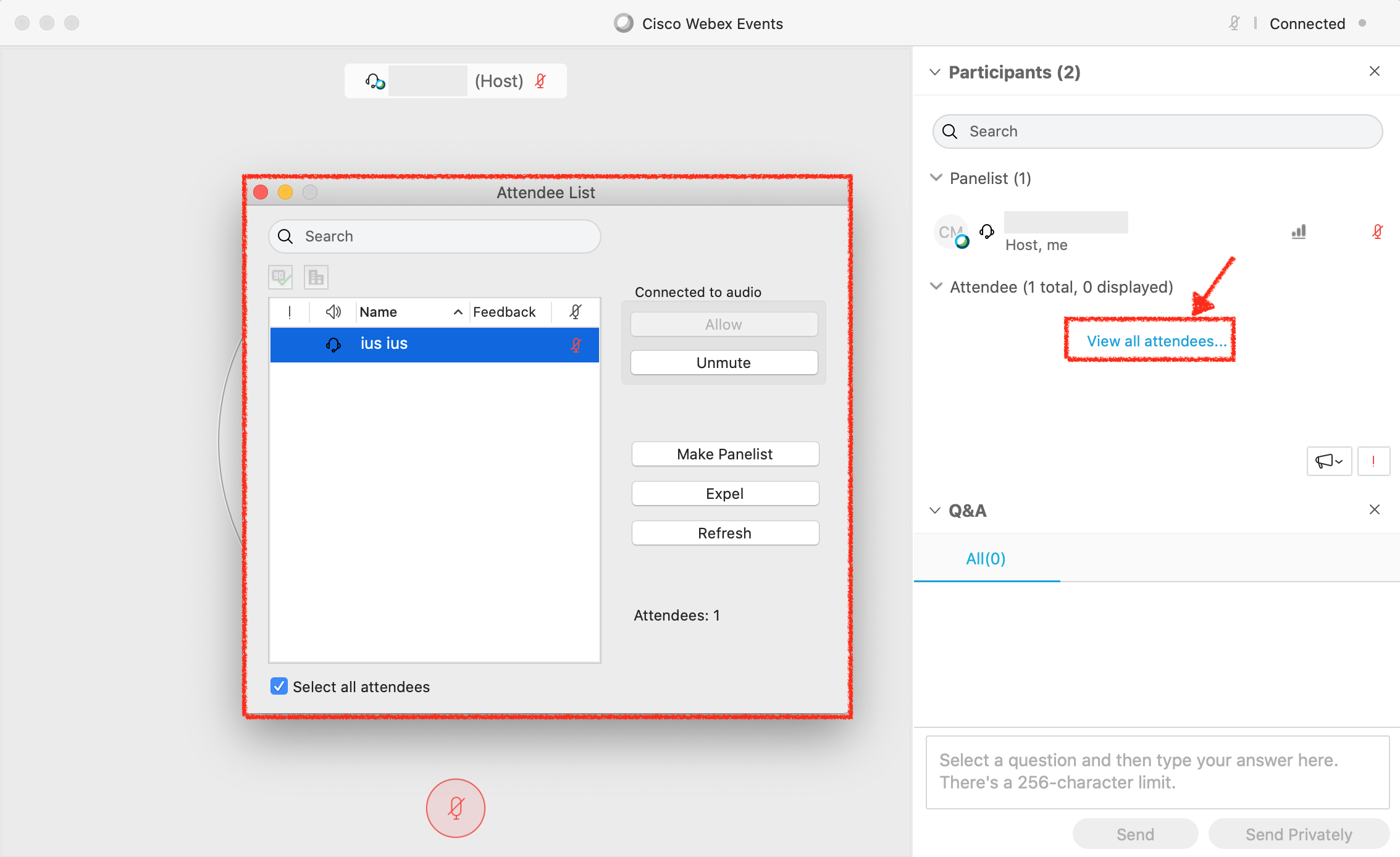Click the Feedback column header
This screenshot has height=857, width=1400.
pos(504,312)
